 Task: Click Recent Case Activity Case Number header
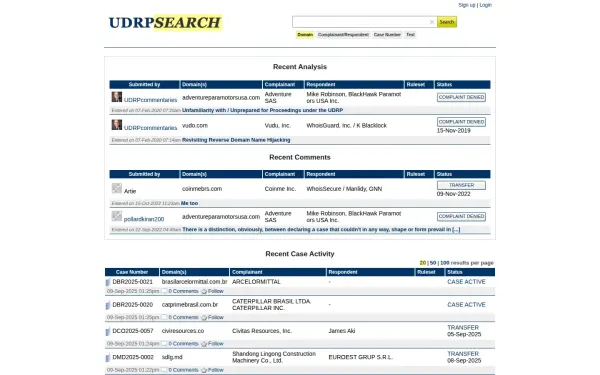132,272
